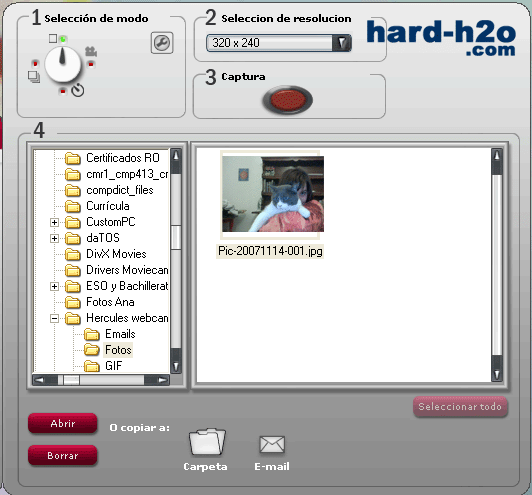Select video camera mode on dial
Screen dimensions: 532x495
(91, 51)
